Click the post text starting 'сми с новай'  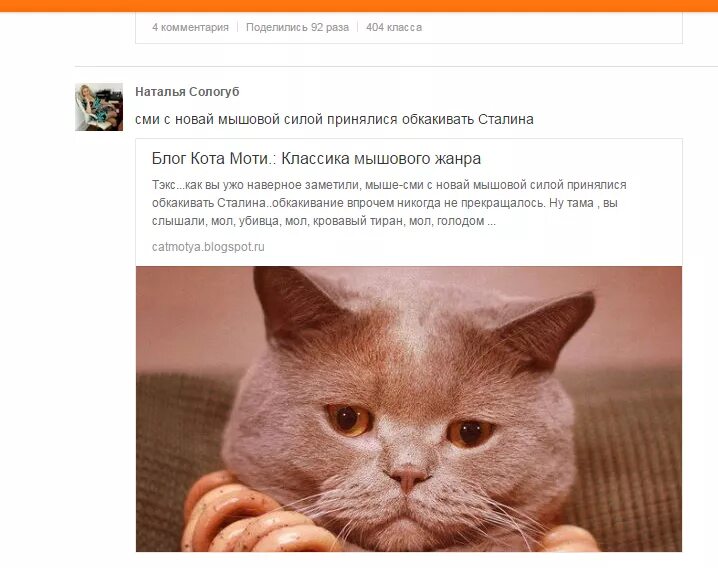(x=334, y=120)
